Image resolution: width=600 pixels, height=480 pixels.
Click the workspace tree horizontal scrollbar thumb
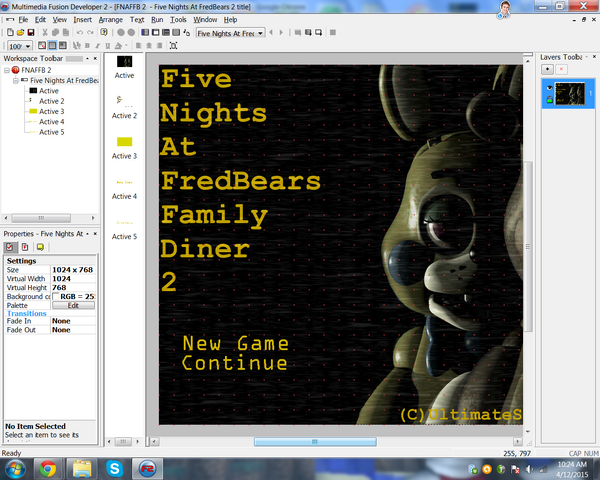(41, 218)
